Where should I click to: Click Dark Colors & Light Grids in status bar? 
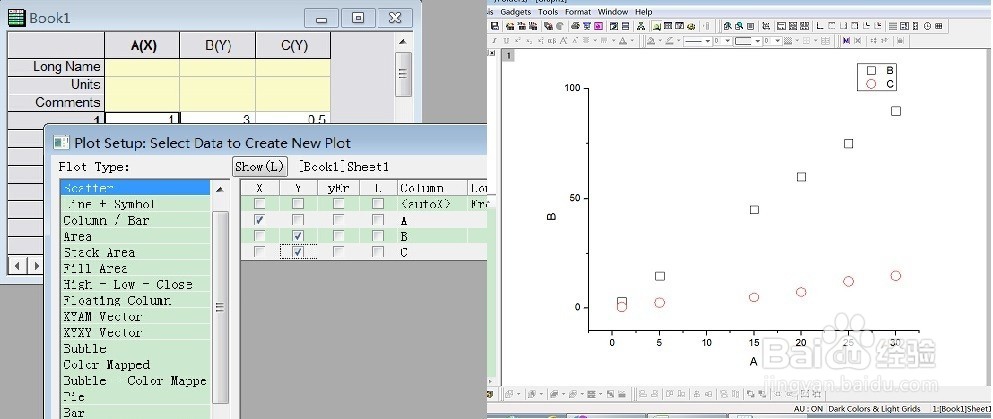[x=875, y=409]
